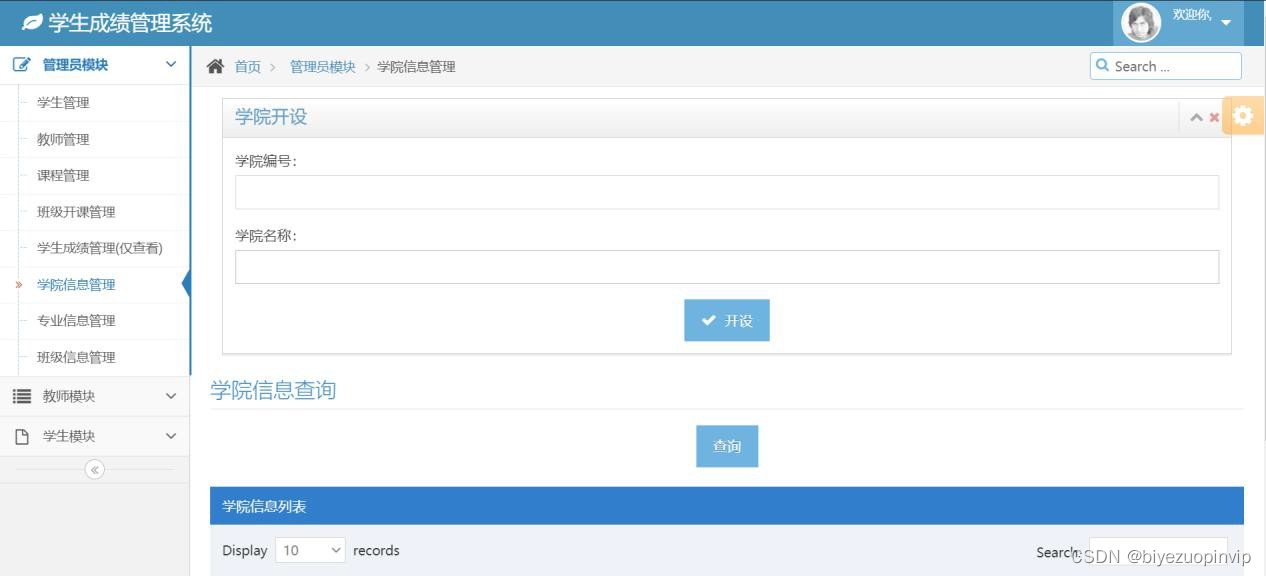
Task: Collapse sidebar with double-arrow button
Action: point(95,470)
